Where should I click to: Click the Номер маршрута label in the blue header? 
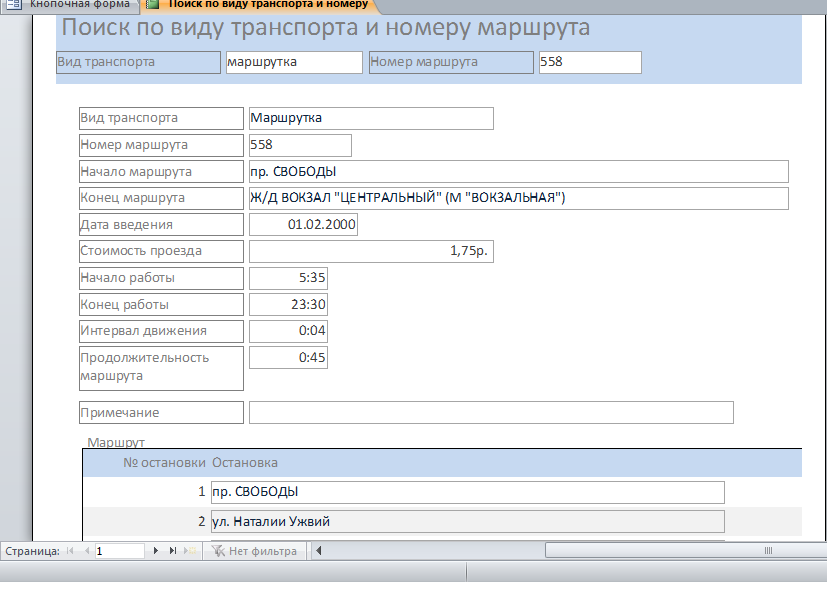click(451, 62)
